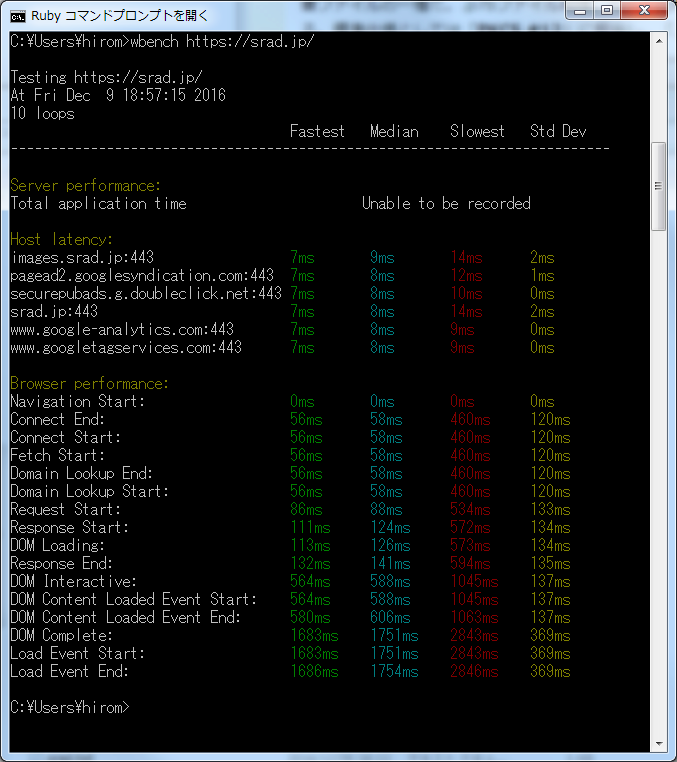Click the scrollbar up arrow
The image size is (677, 762).
(659, 41)
